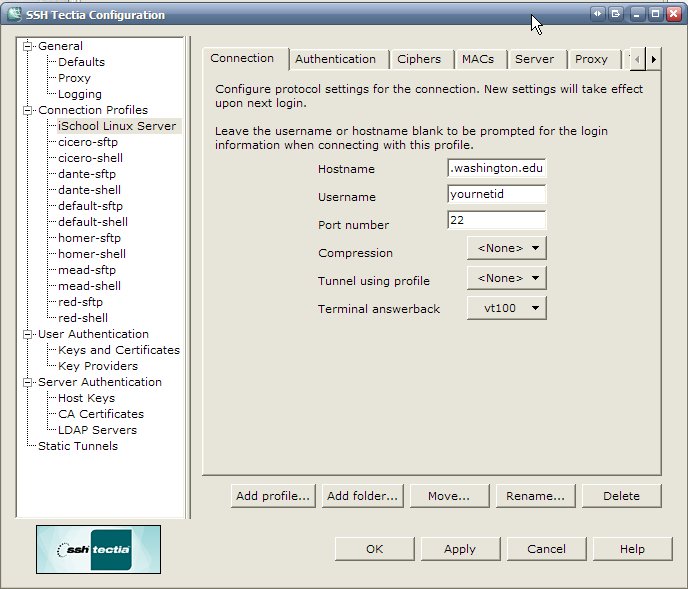Click into the Hostname field
Image resolution: width=688 pixels, height=589 pixels.
497,168
